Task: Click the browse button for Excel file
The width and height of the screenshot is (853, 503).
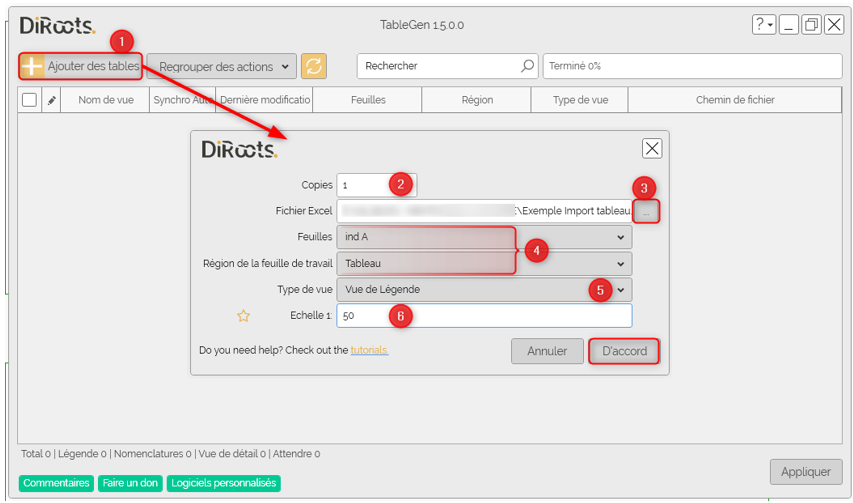Action: point(647,211)
